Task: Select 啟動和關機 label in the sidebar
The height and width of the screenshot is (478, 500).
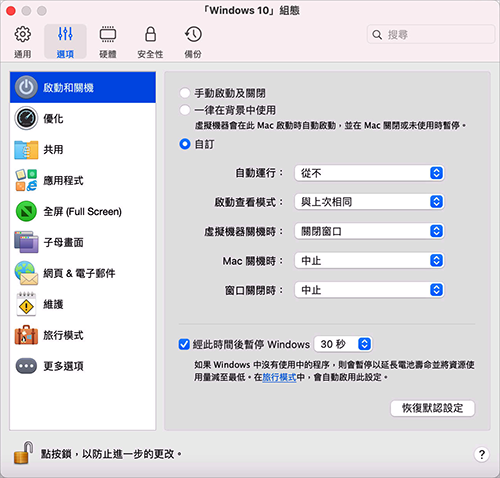Action: click(68, 88)
